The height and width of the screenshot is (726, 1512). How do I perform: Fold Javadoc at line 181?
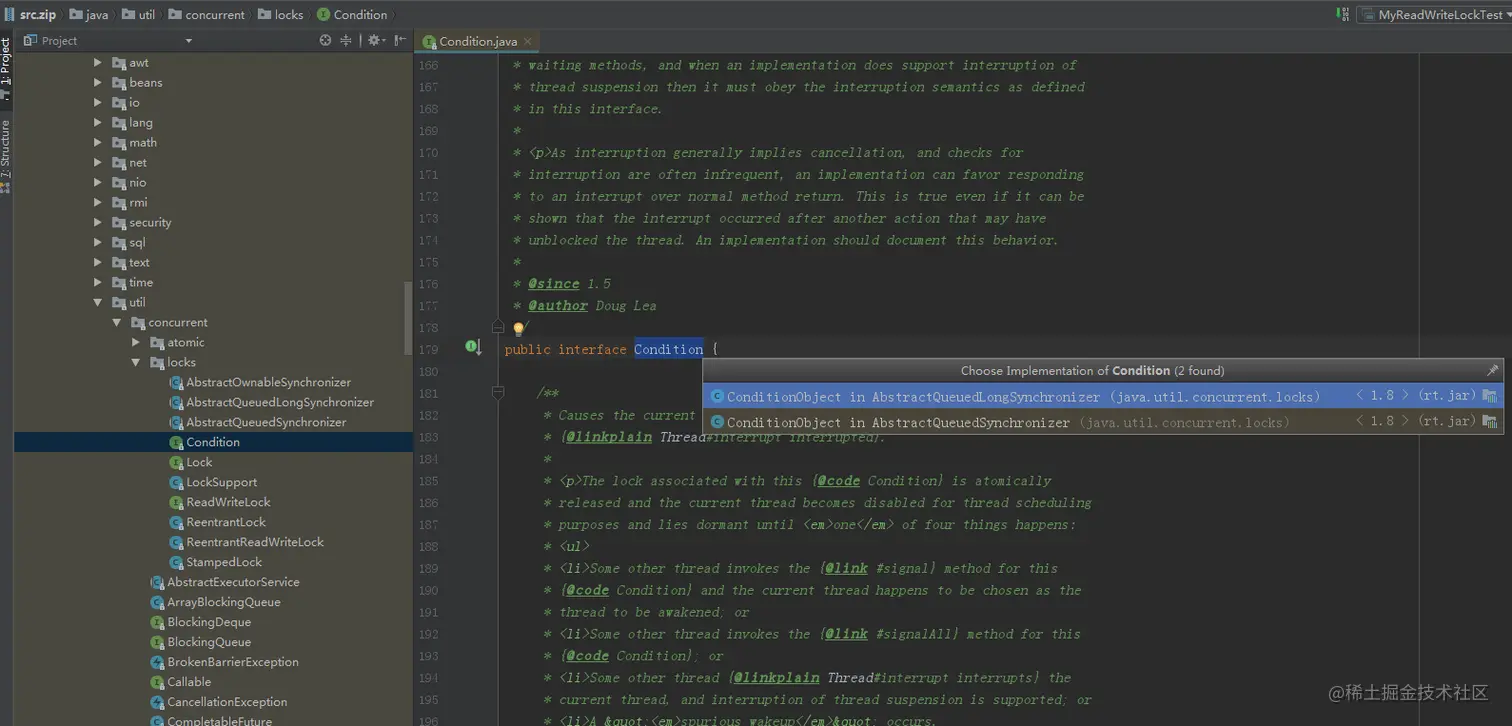(x=498, y=393)
